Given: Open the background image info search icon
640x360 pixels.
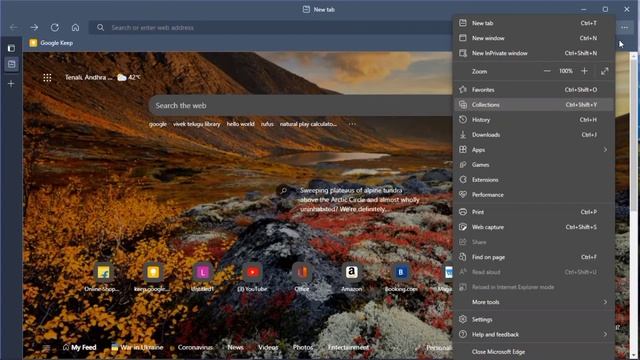Looking at the screenshot, I should [x=283, y=191].
